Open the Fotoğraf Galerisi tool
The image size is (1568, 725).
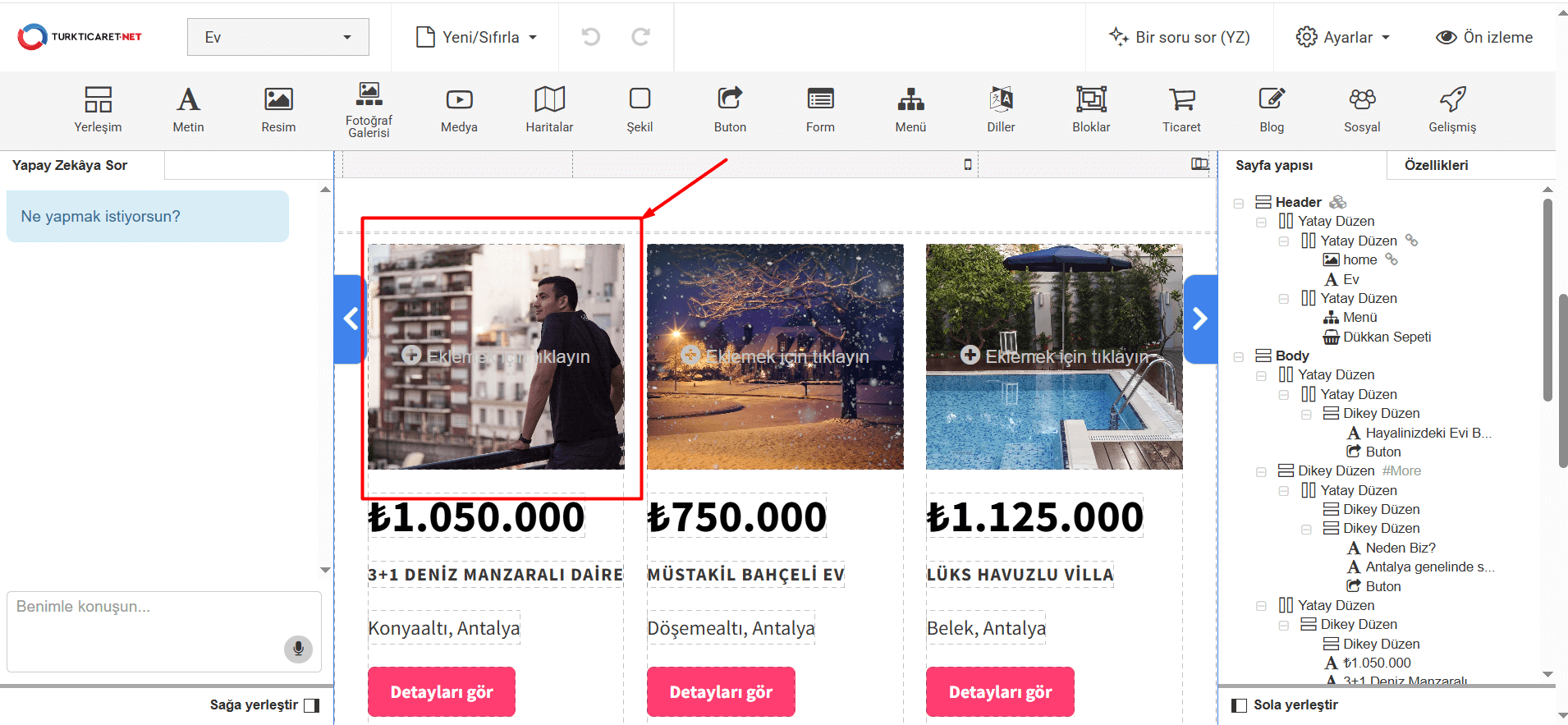[x=369, y=109]
